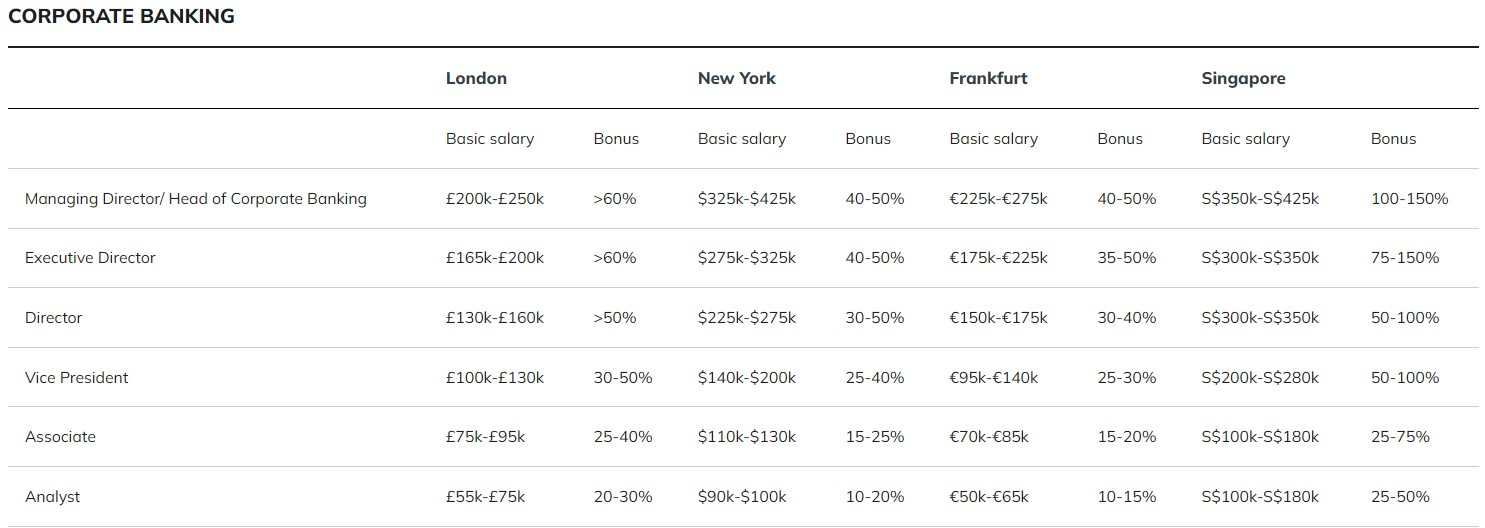The width and height of the screenshot is (1485, 528).
Task: Click New York Analyst salary $90k-$100k
Action: point(742,497)
